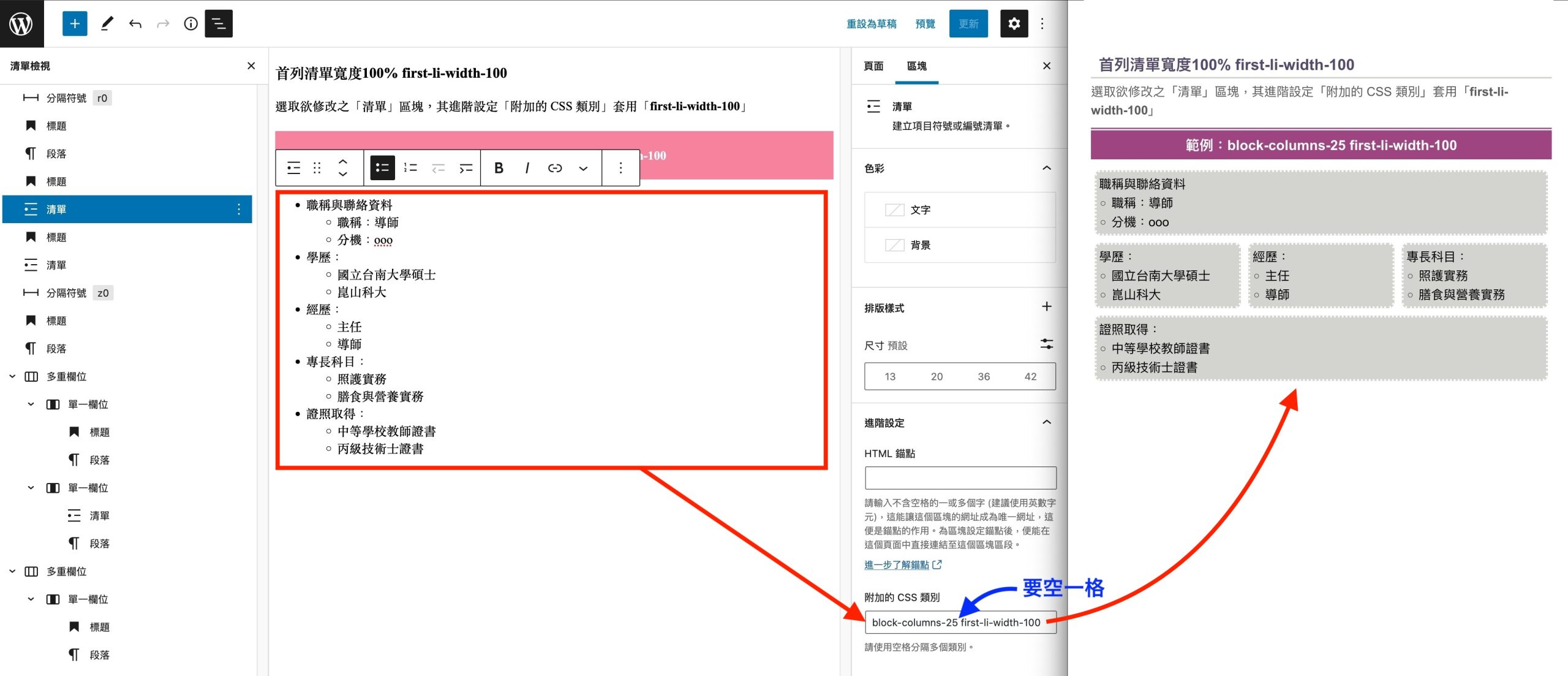The width and height of the screenshot is (1568, 676).
Task: Collapse the first 多重欄位 tree item
Action: 12,376
